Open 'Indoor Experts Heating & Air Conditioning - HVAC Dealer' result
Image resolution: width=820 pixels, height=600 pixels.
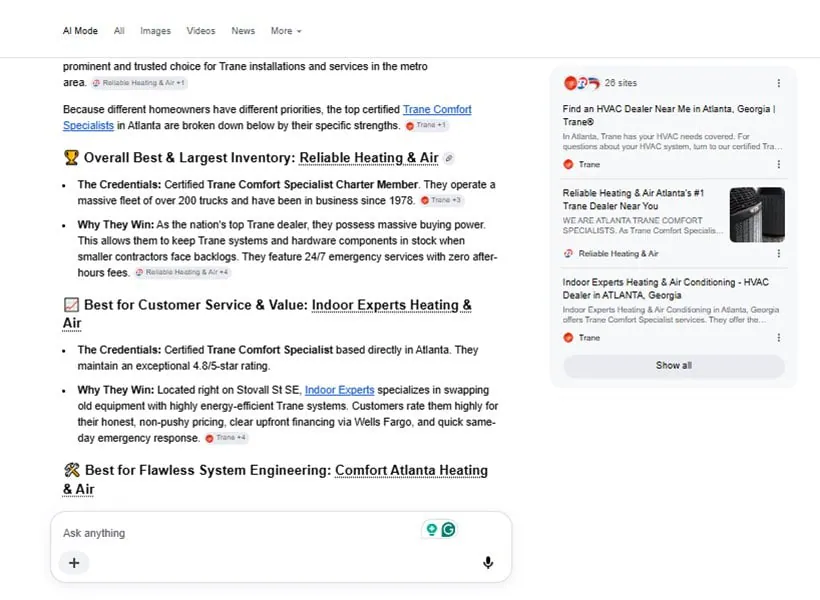coord(666,289)
